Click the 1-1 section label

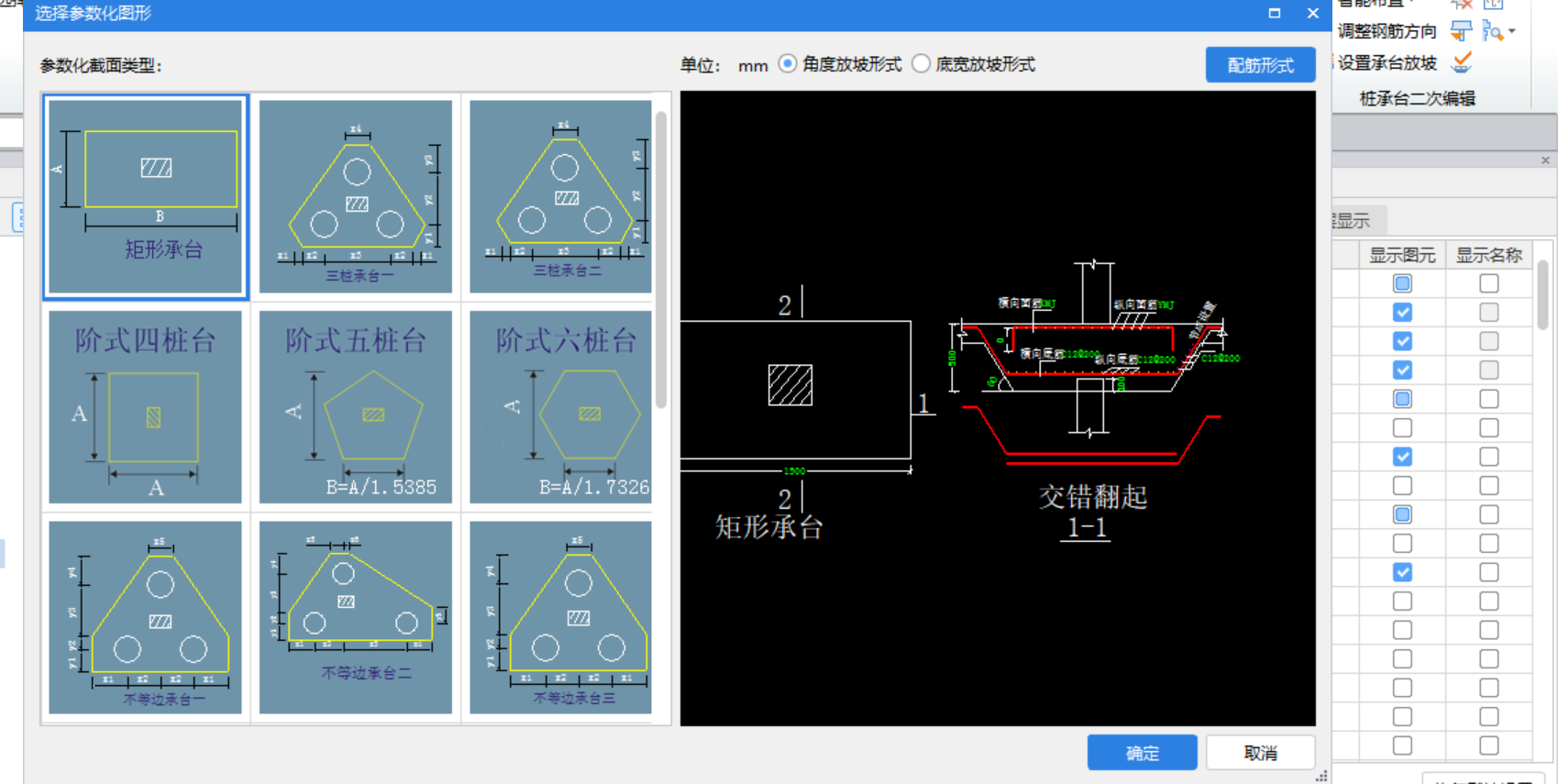[x=1087, y=528]
